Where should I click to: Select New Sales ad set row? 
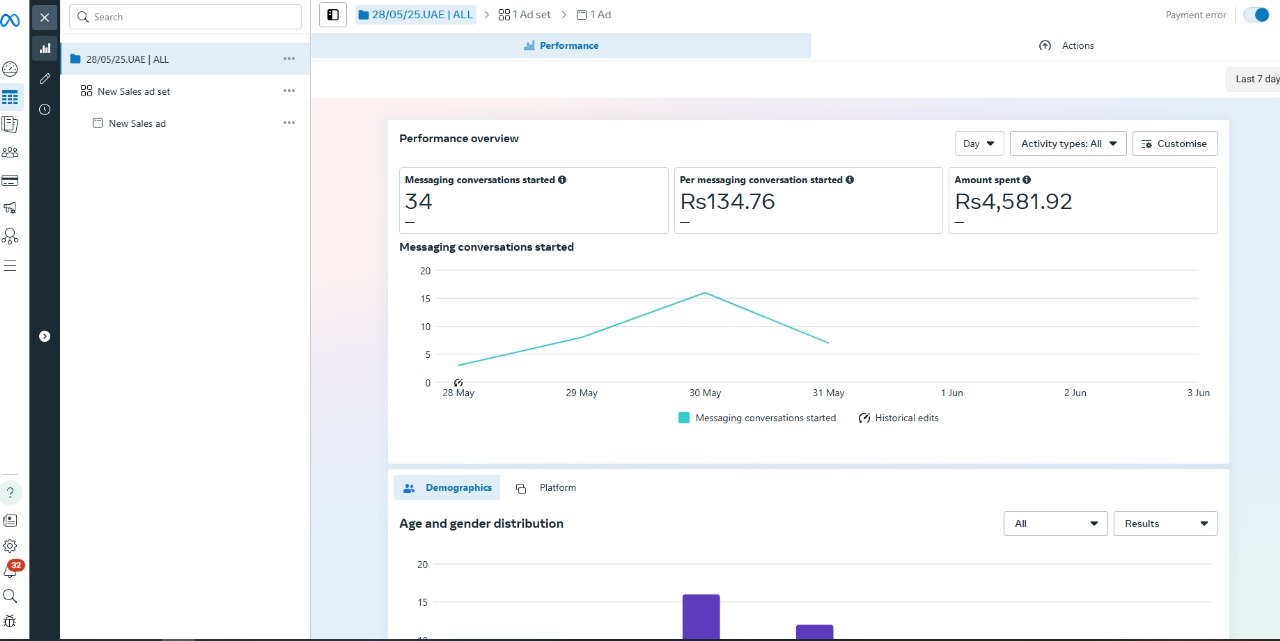pyautogui.click(x=185, y=91)
